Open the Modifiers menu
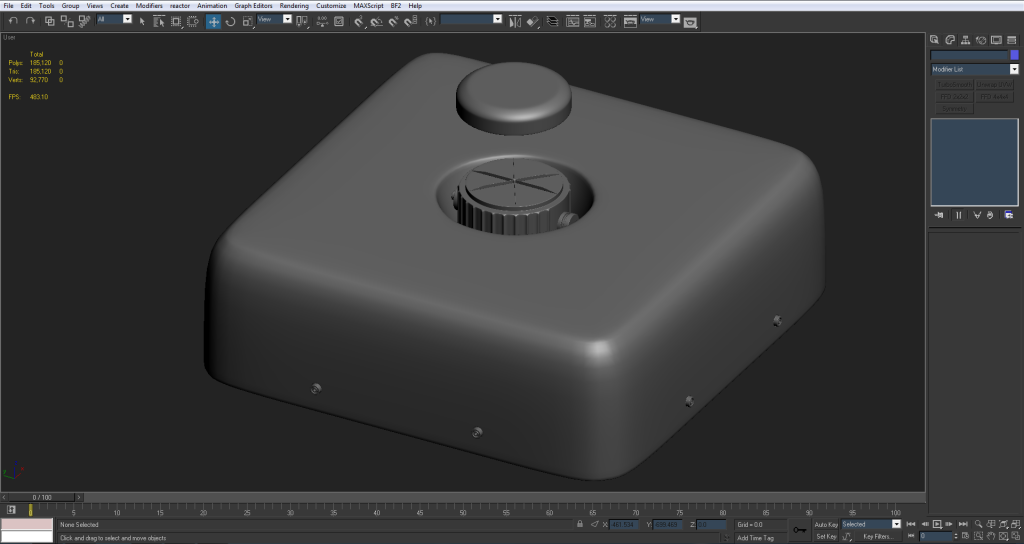 pyautogui.click(x=149, y=6)
